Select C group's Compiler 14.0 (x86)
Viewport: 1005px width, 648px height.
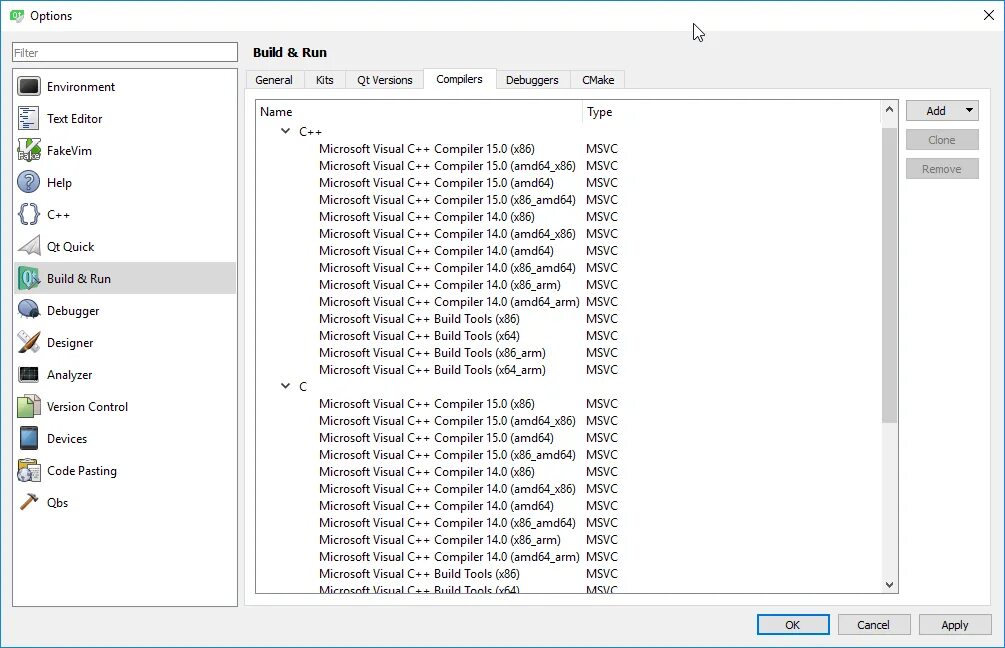point(427,472)
